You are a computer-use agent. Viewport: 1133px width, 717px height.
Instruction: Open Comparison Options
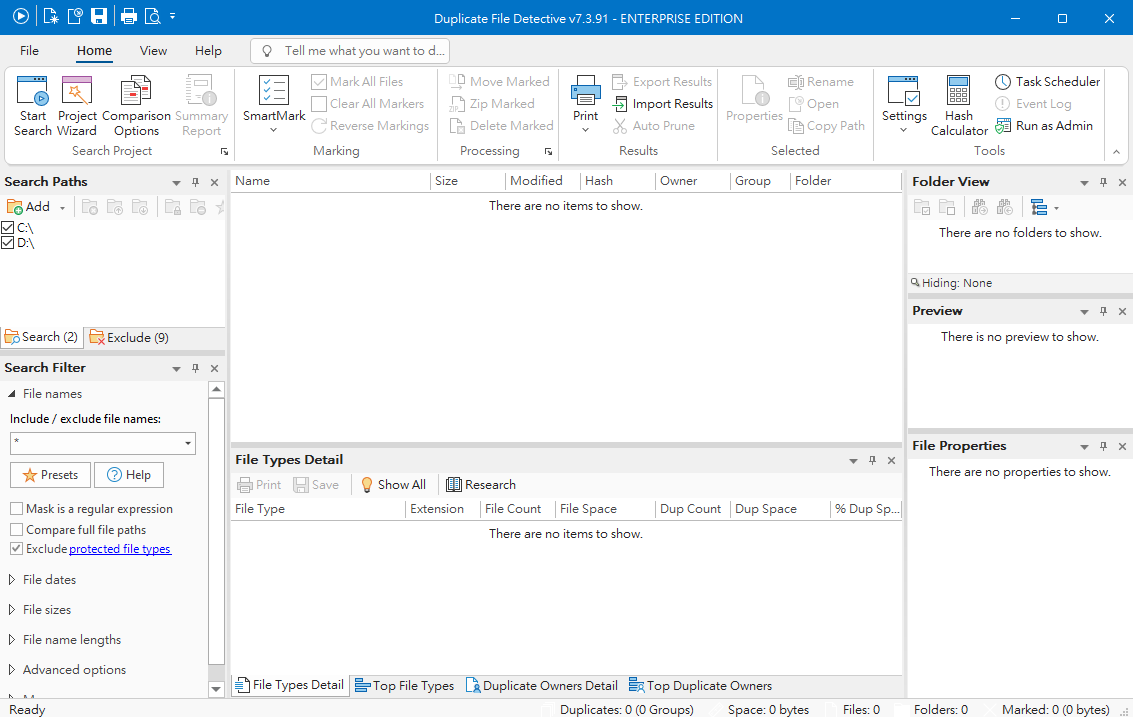click(x=136, y=106)
